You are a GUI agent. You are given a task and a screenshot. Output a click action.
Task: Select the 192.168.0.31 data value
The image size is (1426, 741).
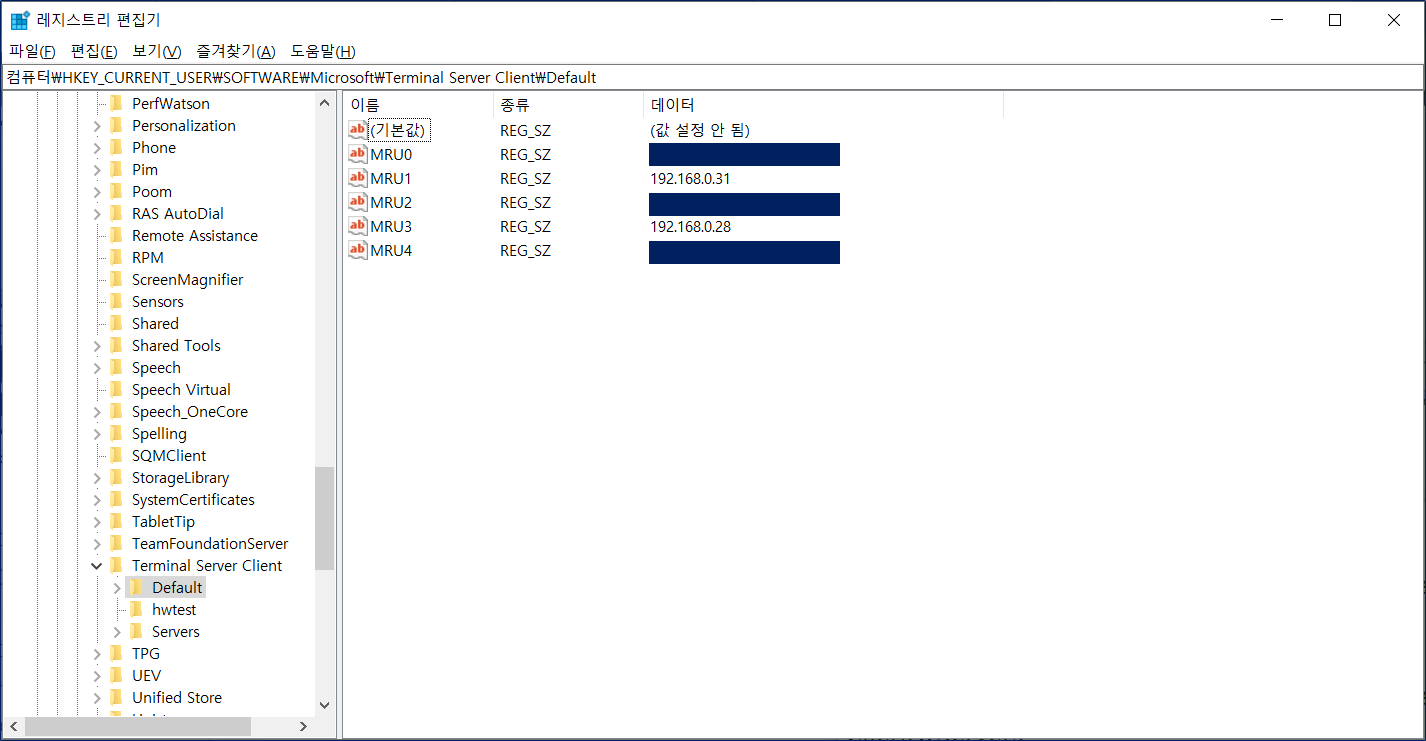(x=690, y=178)
